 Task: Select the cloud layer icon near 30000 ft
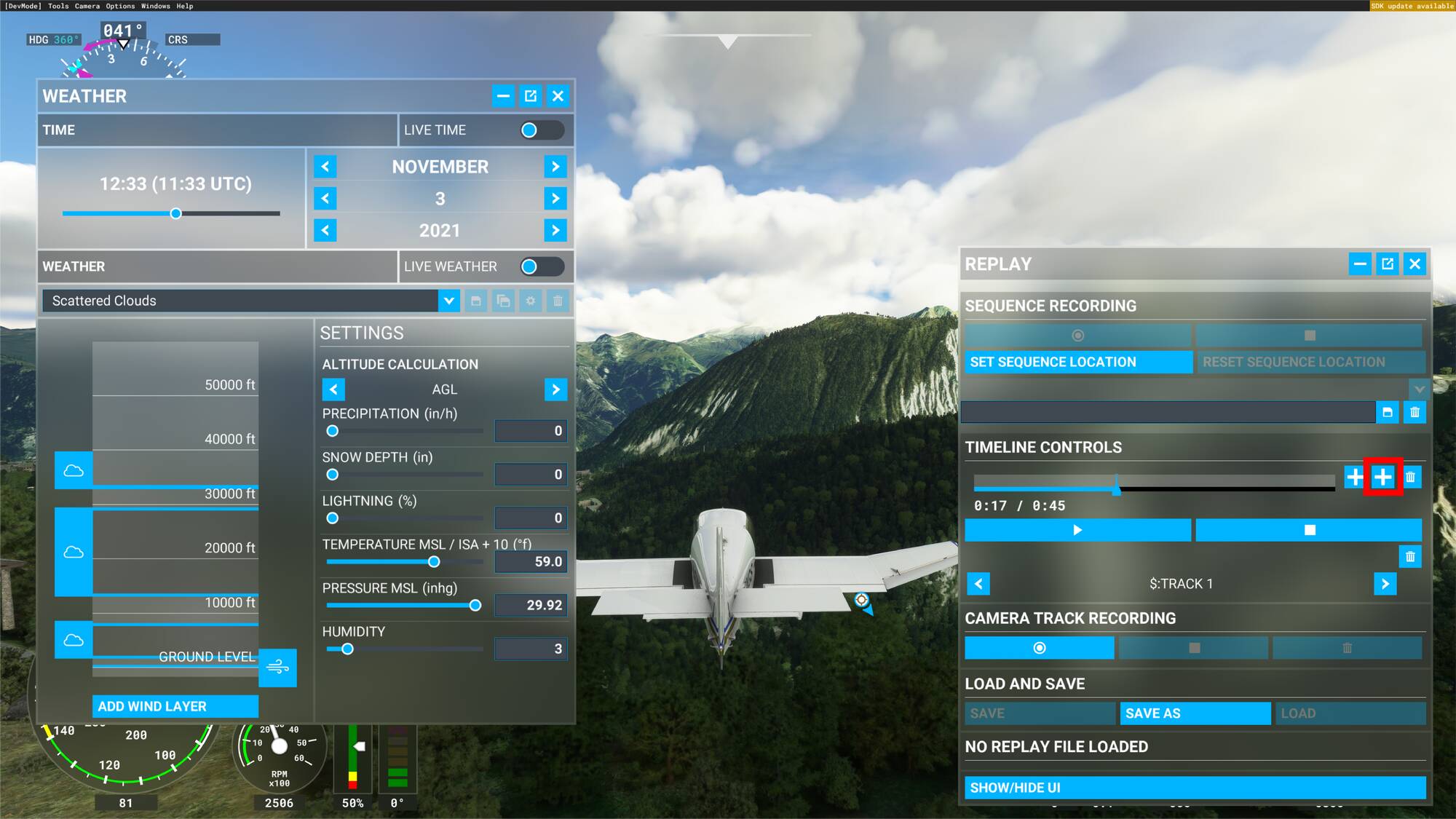(74, 470)
